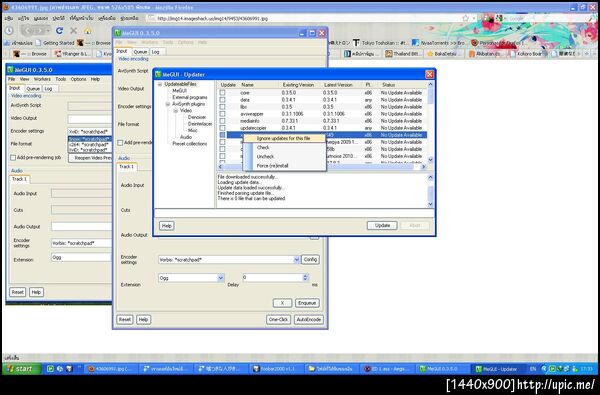
Task: Switch to MeGUI 0.3.5.0 taskbar item
Action: coord(443,369)
